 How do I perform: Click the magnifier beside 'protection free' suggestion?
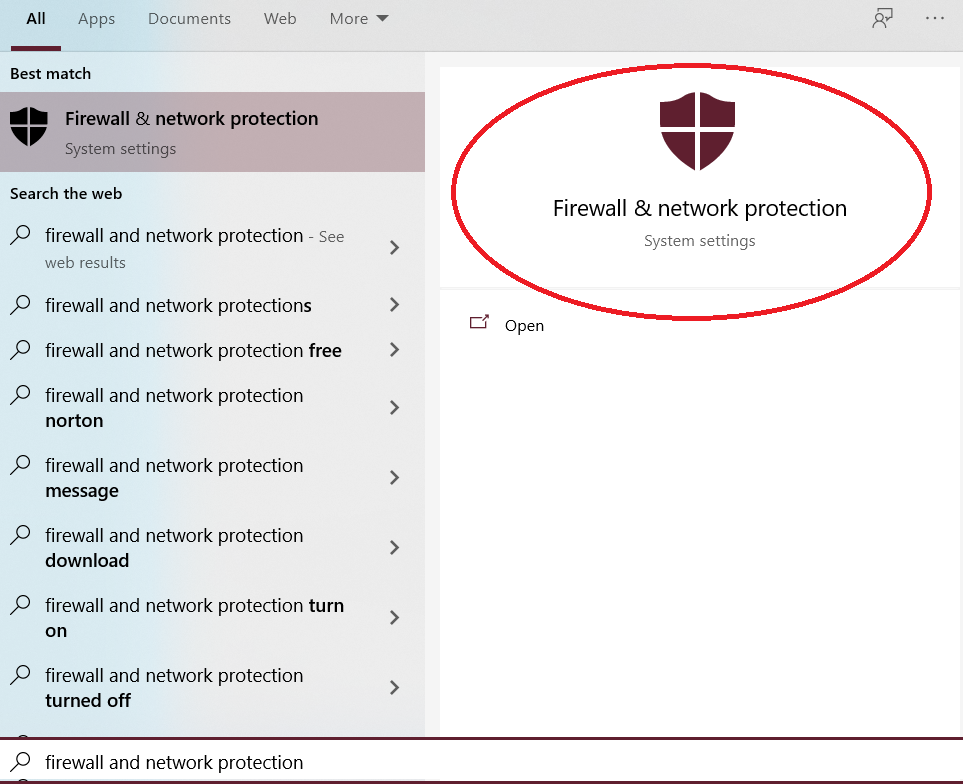pos(20,350)
